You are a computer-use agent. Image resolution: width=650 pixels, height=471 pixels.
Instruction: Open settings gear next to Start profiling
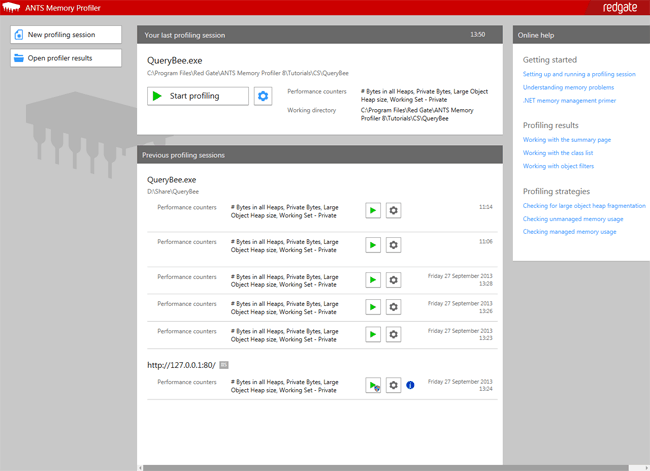[263, 96]
